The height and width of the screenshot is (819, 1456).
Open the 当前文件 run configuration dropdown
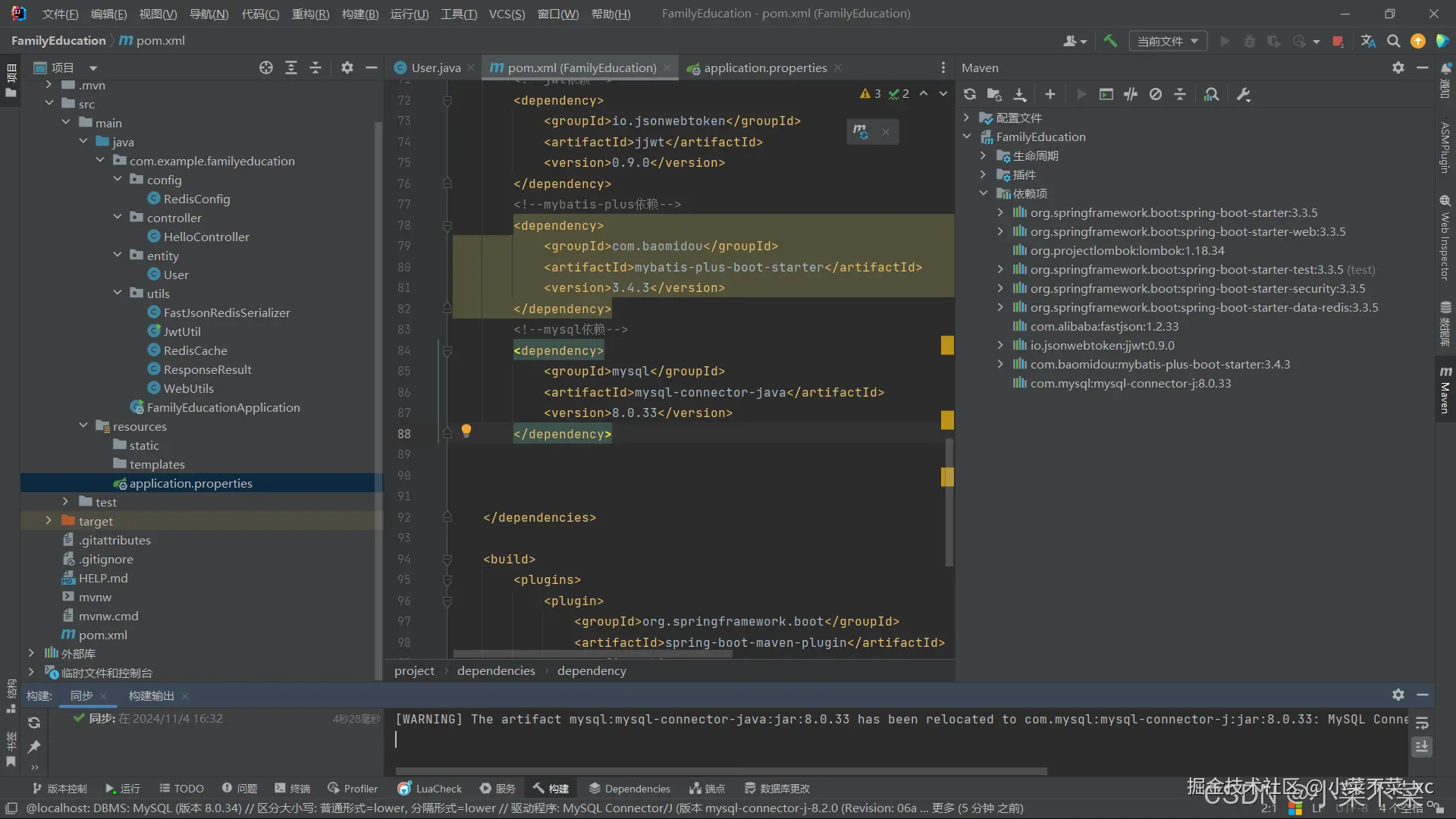(x=1167, y=41)
